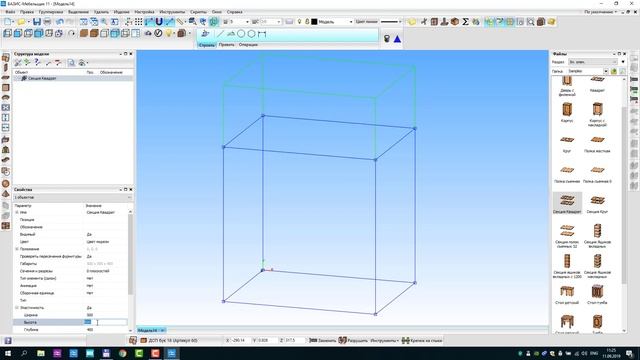Click the Заменить button in status bar
The height and width of the screenshot is (360, 640).
pyautogui.click(x=322, y=340)
